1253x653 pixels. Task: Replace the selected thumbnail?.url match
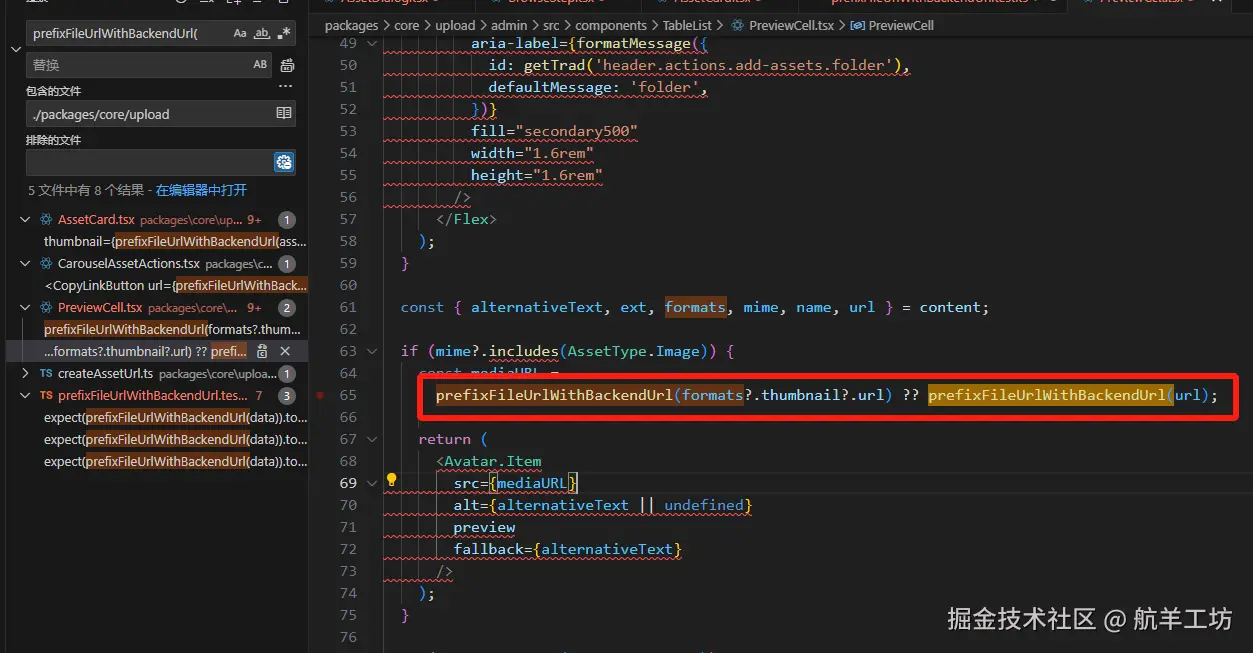(x=262, y=352)
